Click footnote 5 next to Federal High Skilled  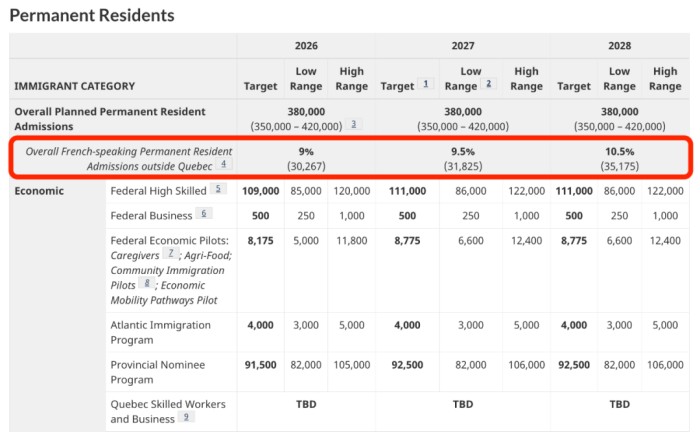pos(219,189)
